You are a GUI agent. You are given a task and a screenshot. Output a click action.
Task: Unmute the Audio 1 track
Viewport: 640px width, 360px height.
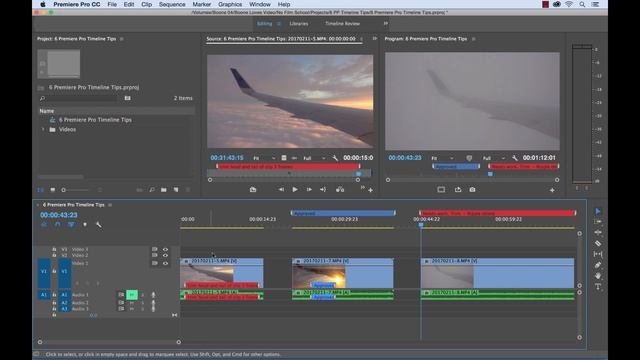pos(132,295)
